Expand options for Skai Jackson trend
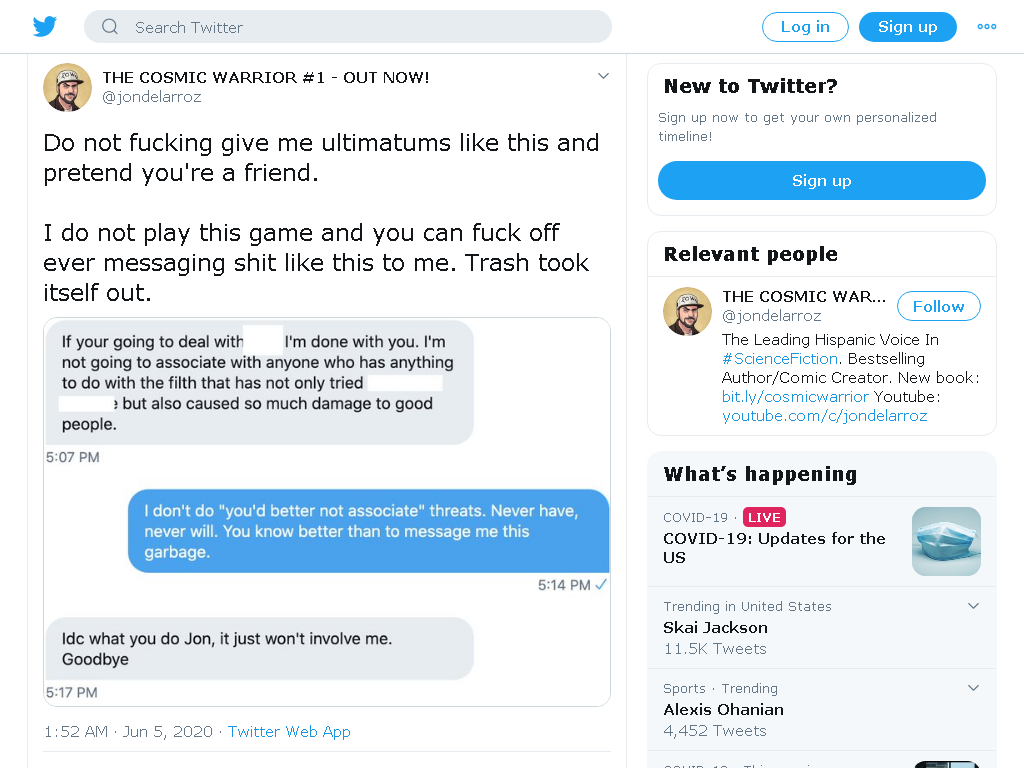Image resolution: width=1024 pixels, height=768 pixels. [973, 606]
